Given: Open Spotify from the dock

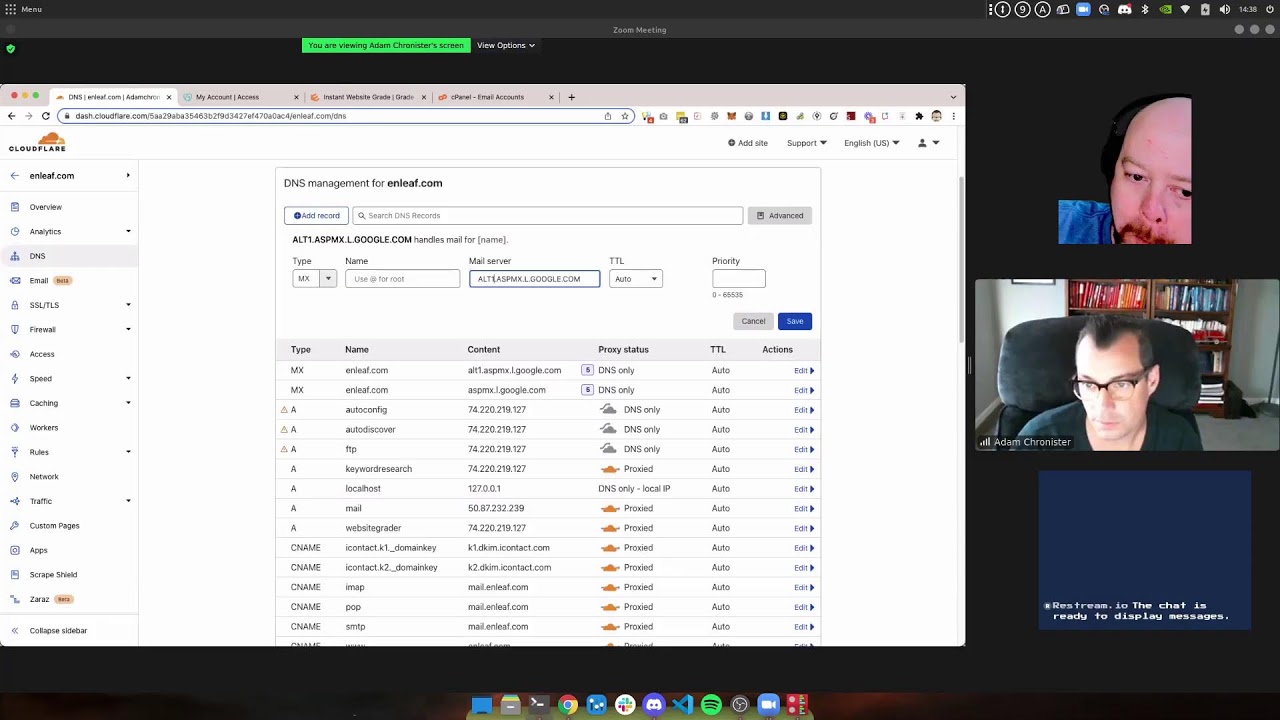Looking at the screenshot, I should [711, 705].
